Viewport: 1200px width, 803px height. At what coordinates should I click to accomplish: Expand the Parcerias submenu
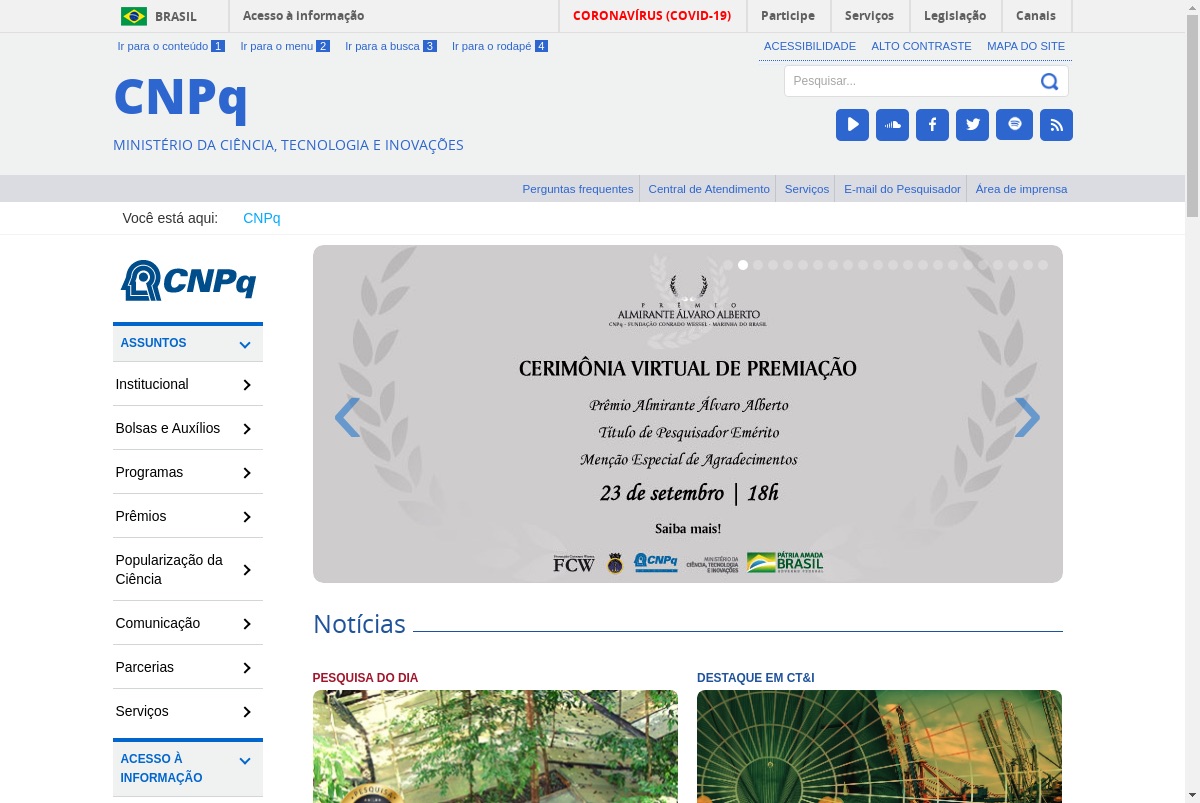pyautogui.click(x=188, y=667)
